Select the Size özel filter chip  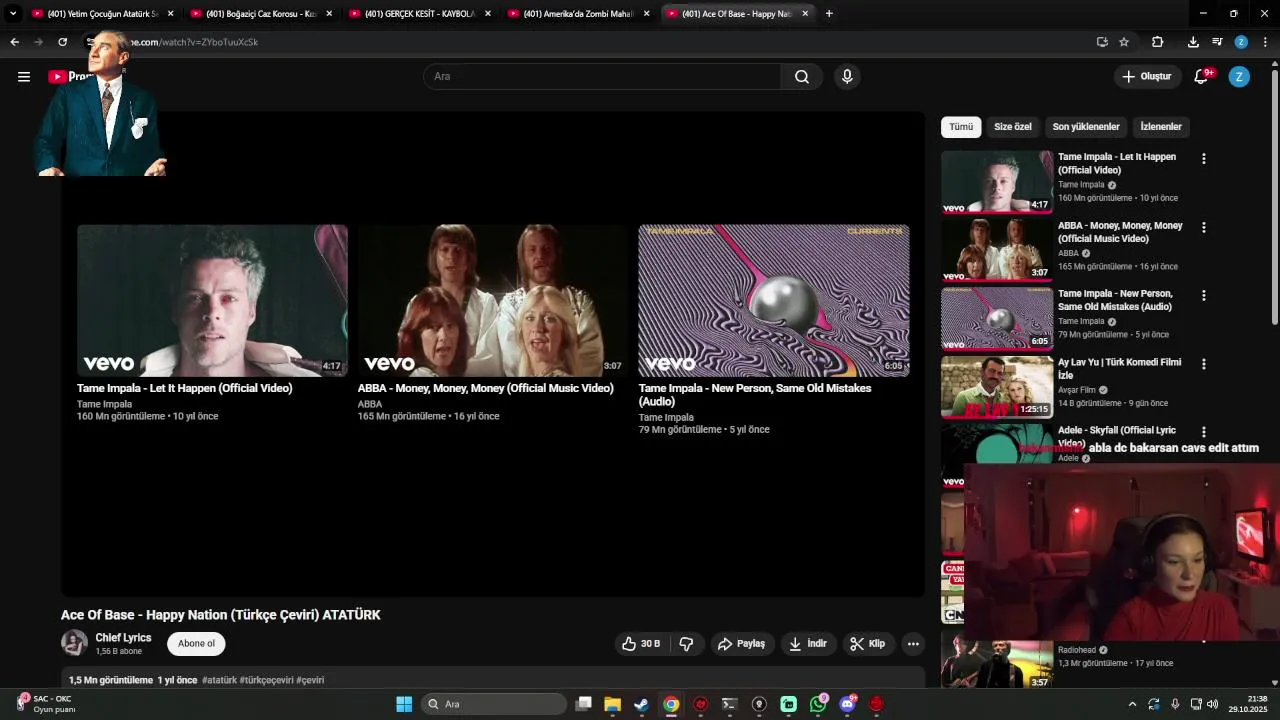(1012, 127)
